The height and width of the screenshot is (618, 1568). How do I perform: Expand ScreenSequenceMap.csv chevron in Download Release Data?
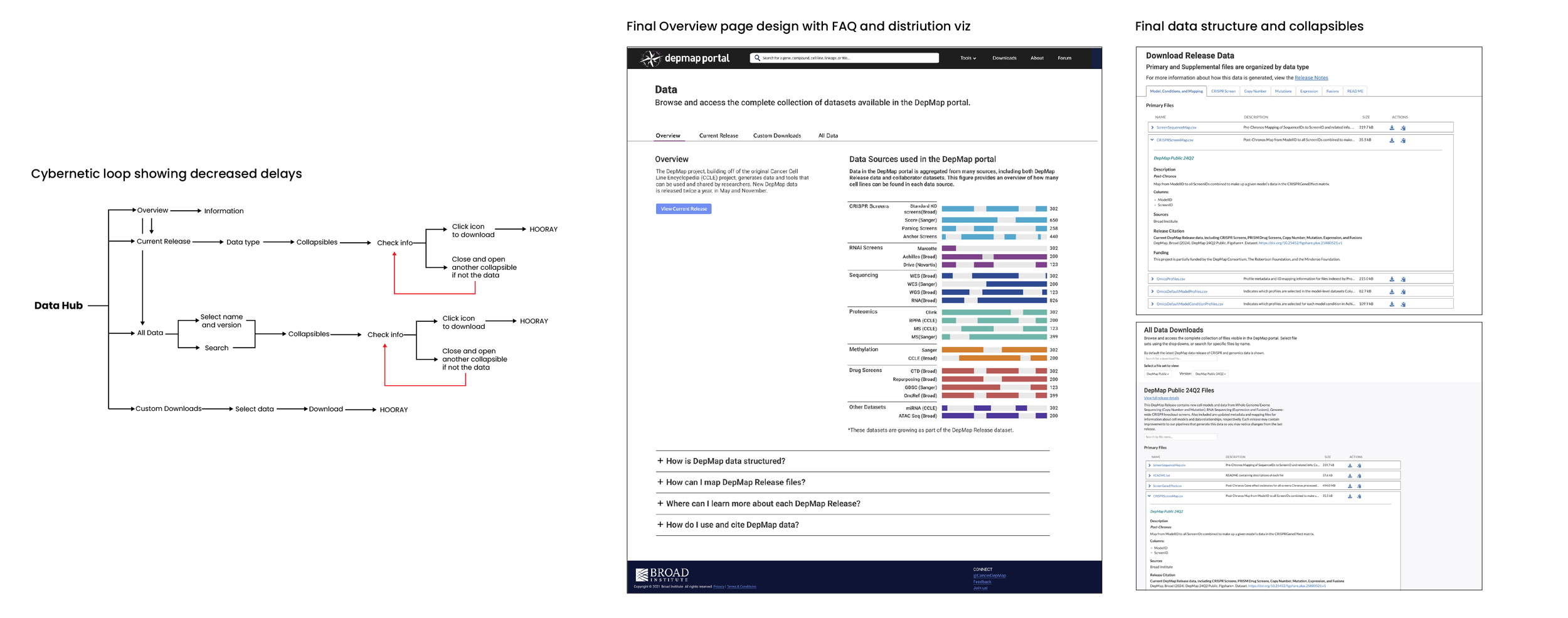point(1152,127)
